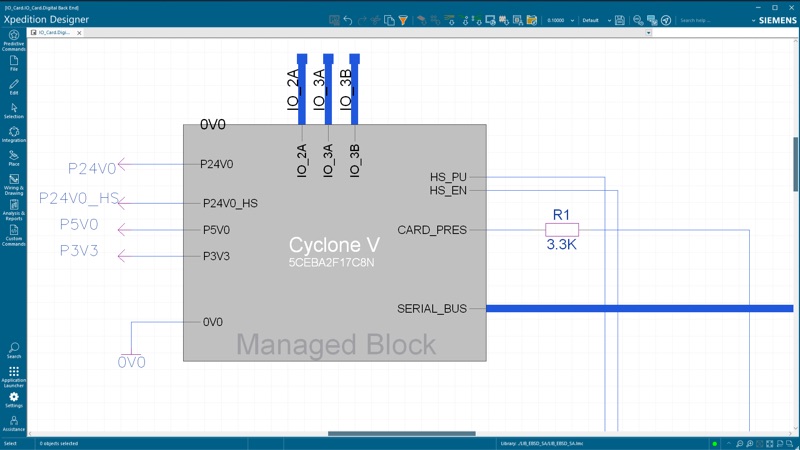Screen dimensions: 800x450
Task: Open Analysis & Reports panel
Action: 14,210
